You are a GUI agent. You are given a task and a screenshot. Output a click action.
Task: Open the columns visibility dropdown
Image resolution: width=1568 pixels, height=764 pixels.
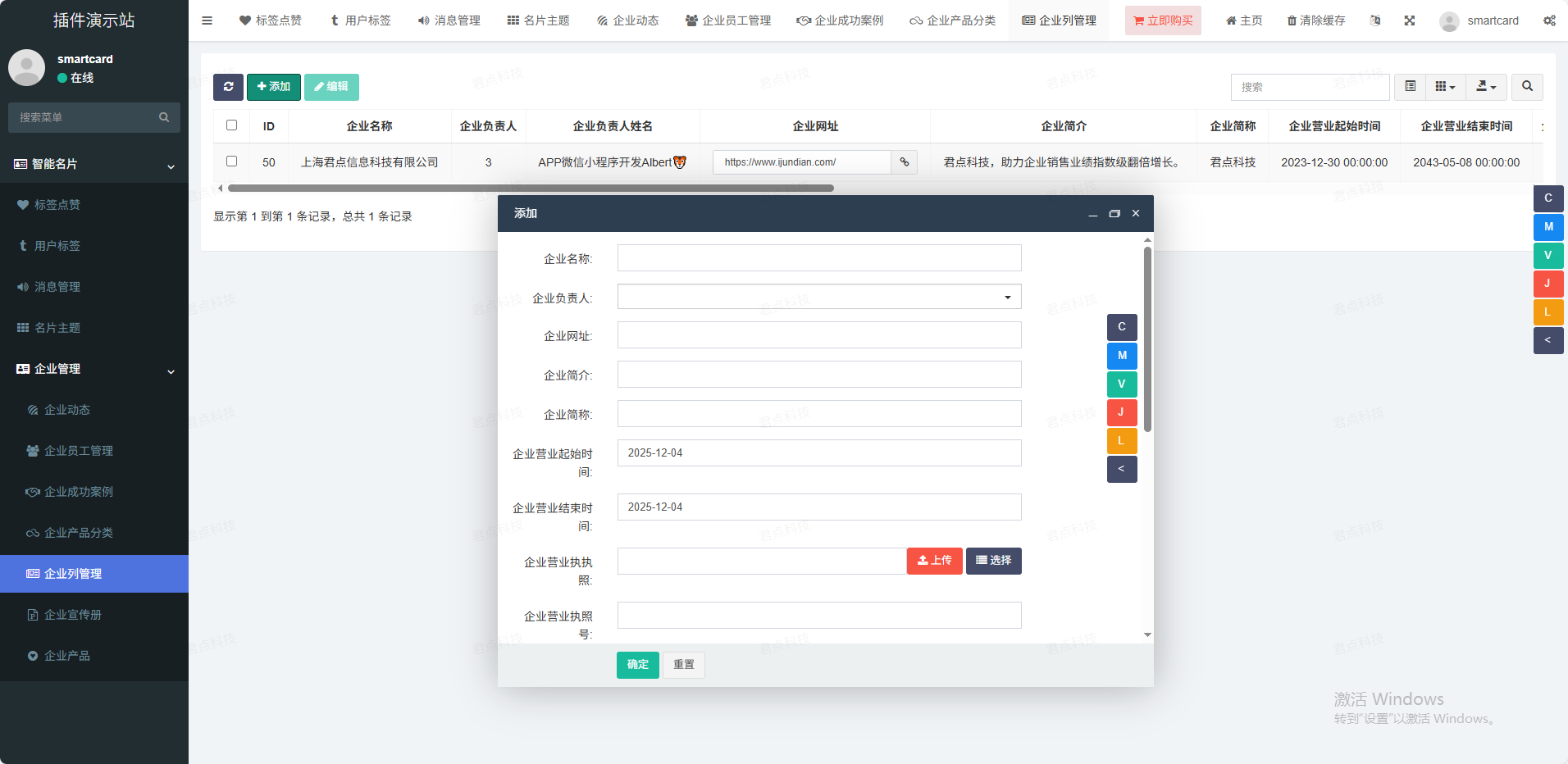(1445, 87)
